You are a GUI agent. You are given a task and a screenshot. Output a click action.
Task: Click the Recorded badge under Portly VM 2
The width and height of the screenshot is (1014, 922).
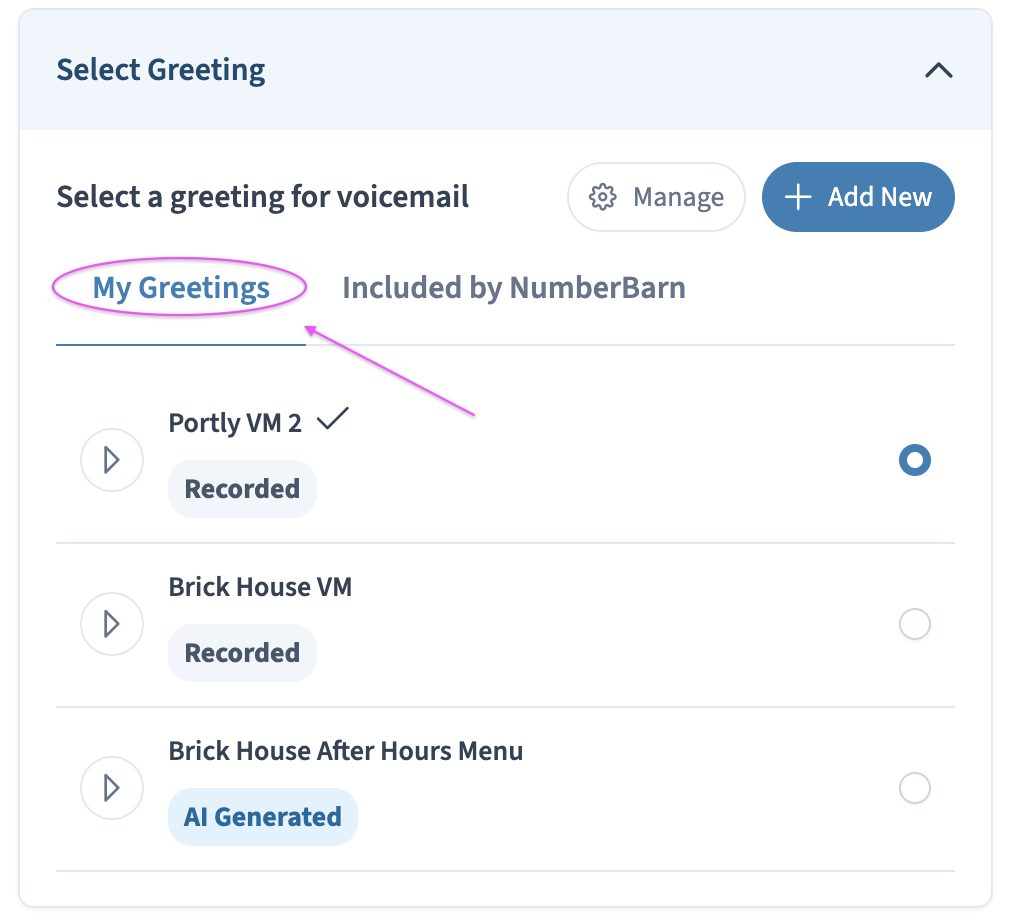[243, 489]
